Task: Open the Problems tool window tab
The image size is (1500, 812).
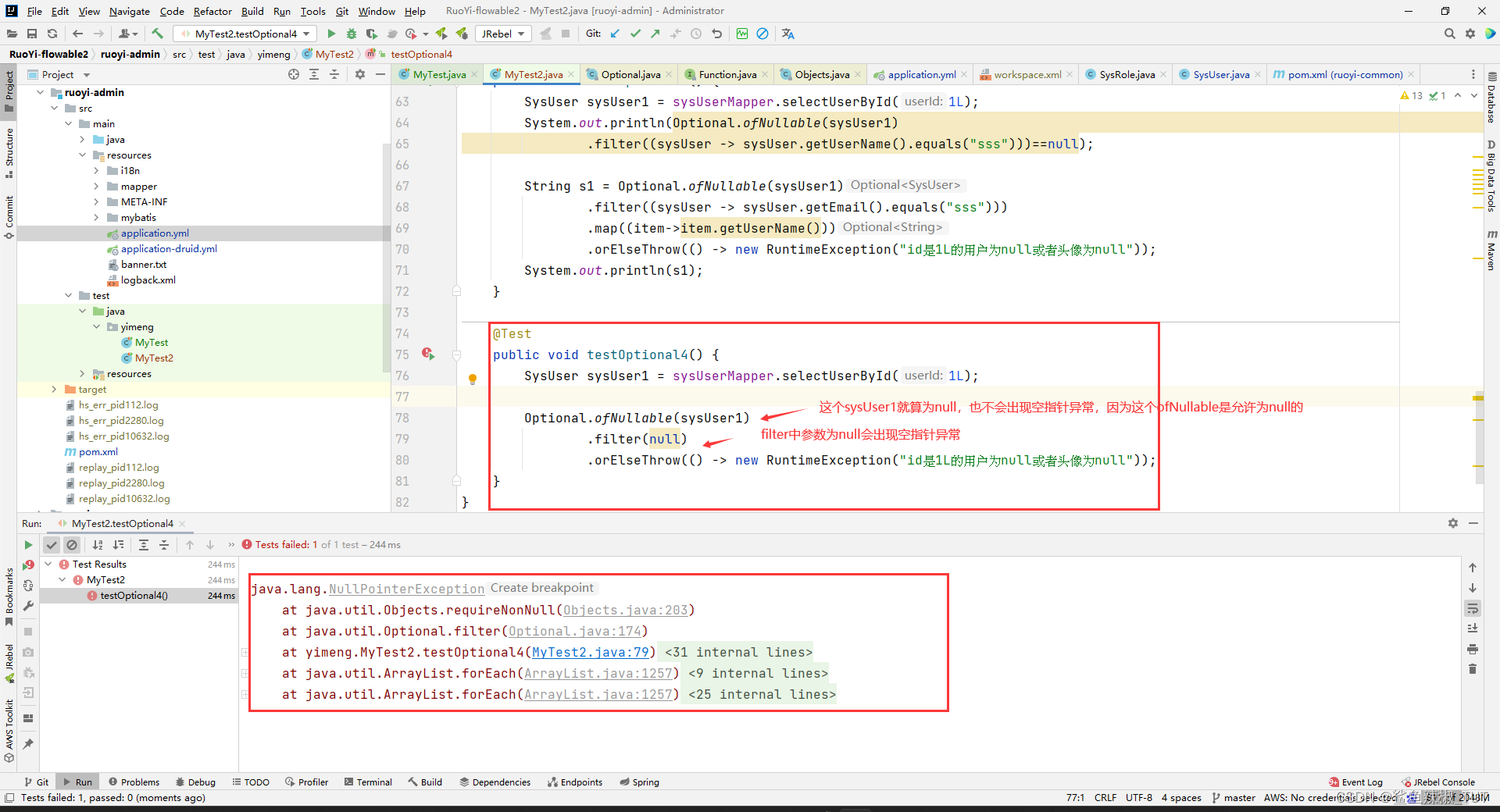Action: point(134,782)
